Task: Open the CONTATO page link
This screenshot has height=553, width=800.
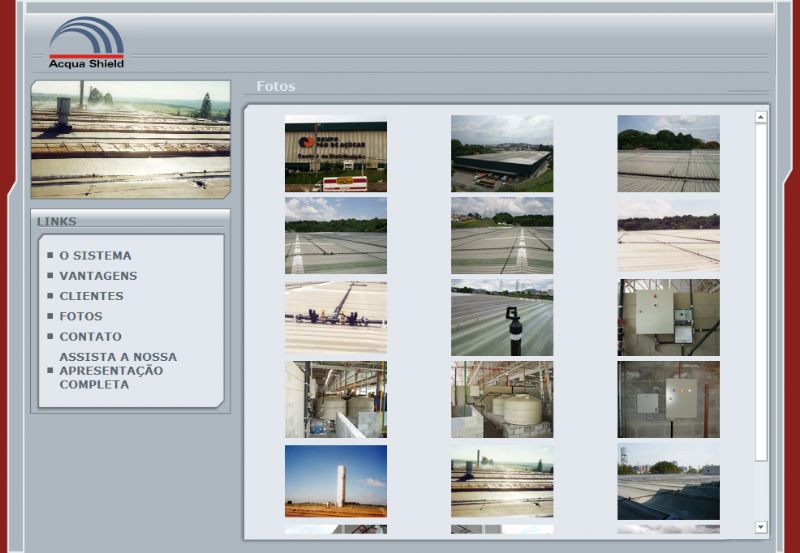Action: point(90,337)
